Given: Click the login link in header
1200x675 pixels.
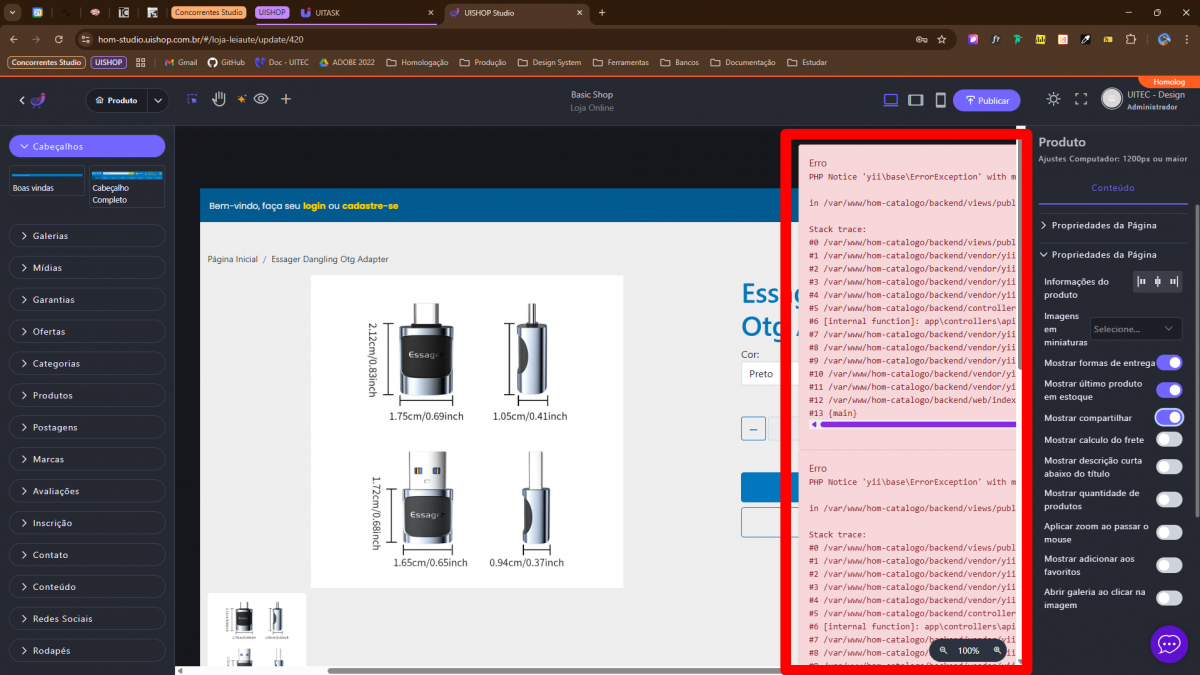Looking at the screenshot, I should tap(314, 206).
